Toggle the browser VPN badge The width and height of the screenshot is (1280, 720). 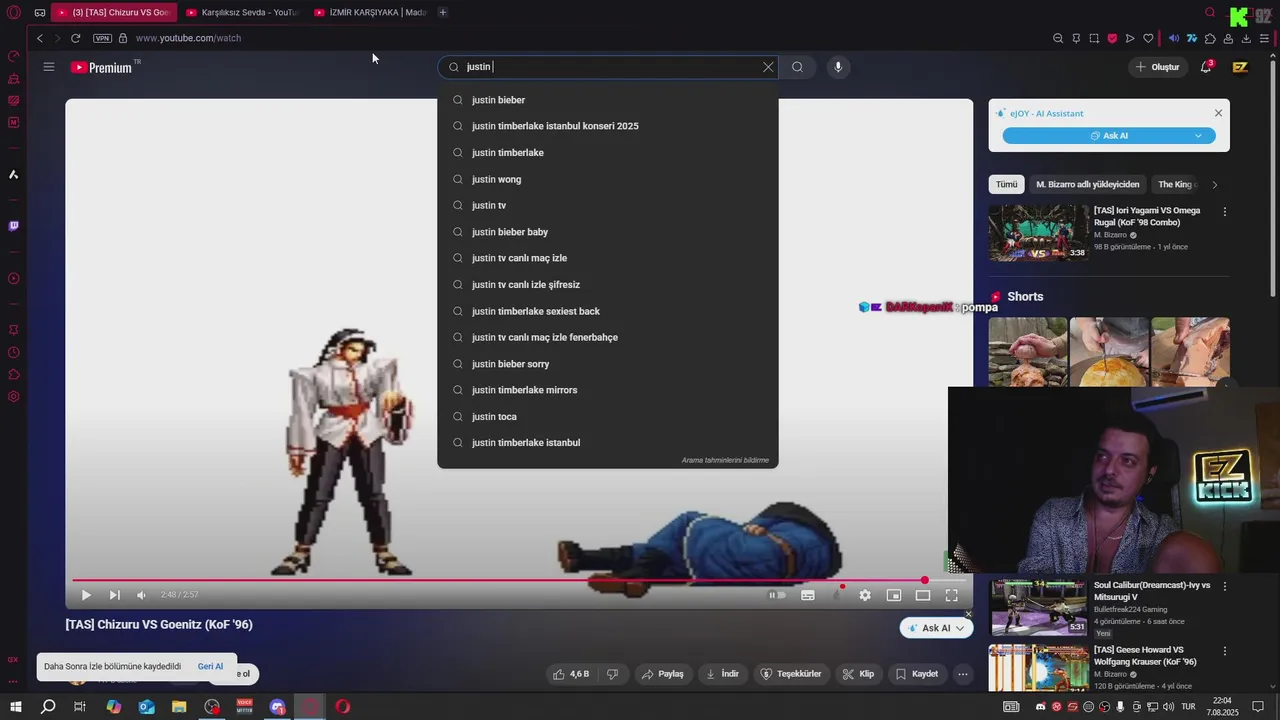tap(102, 38)
